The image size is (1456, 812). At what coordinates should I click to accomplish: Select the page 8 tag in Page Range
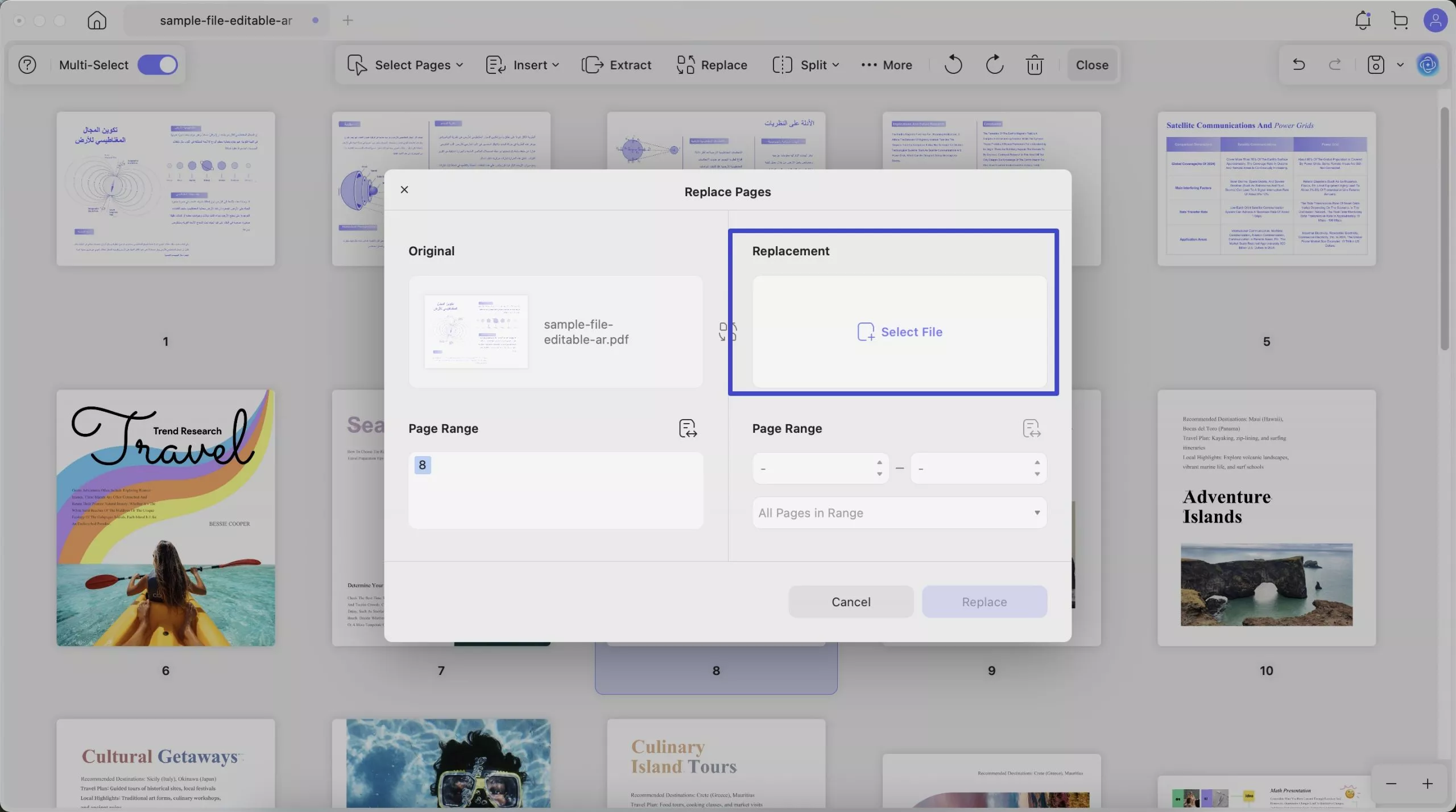pos(422,465)
